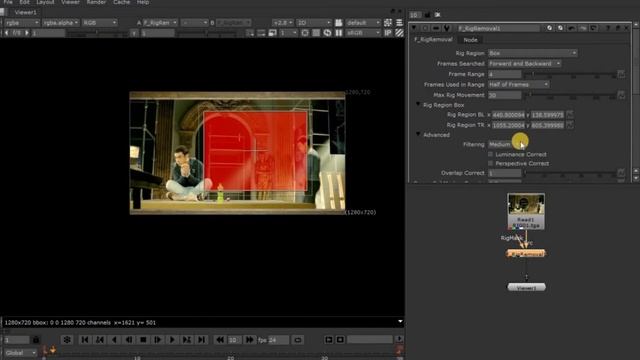640x360 pixels.
Task: Open the default camera dropdown
Action: 363,22
